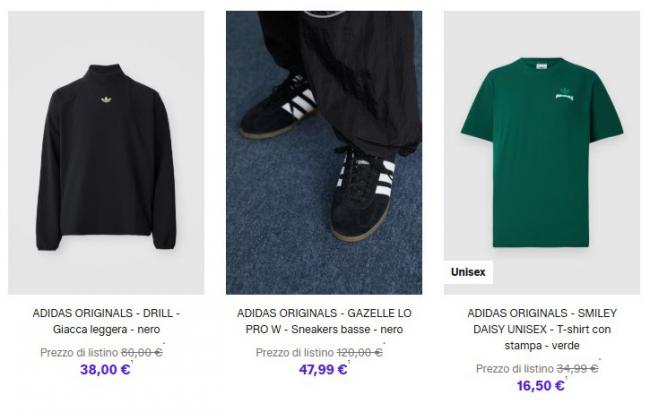This screenshot has width=650, height=412.
Task: Click the stampa - verde description line
Action: [x=542, y=345]
